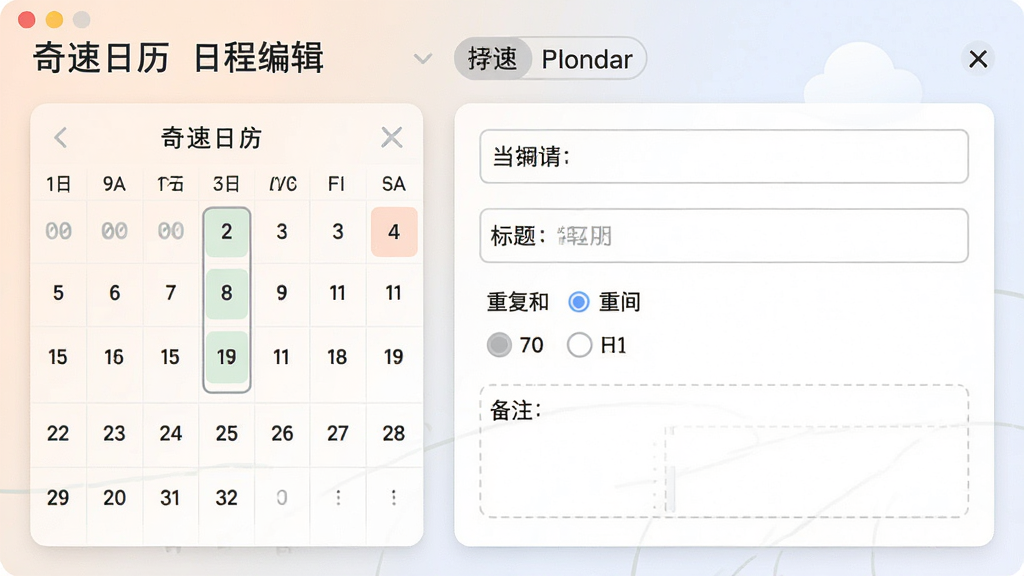Select date 19 in green column
The image size is (1024, 576).
227,357
